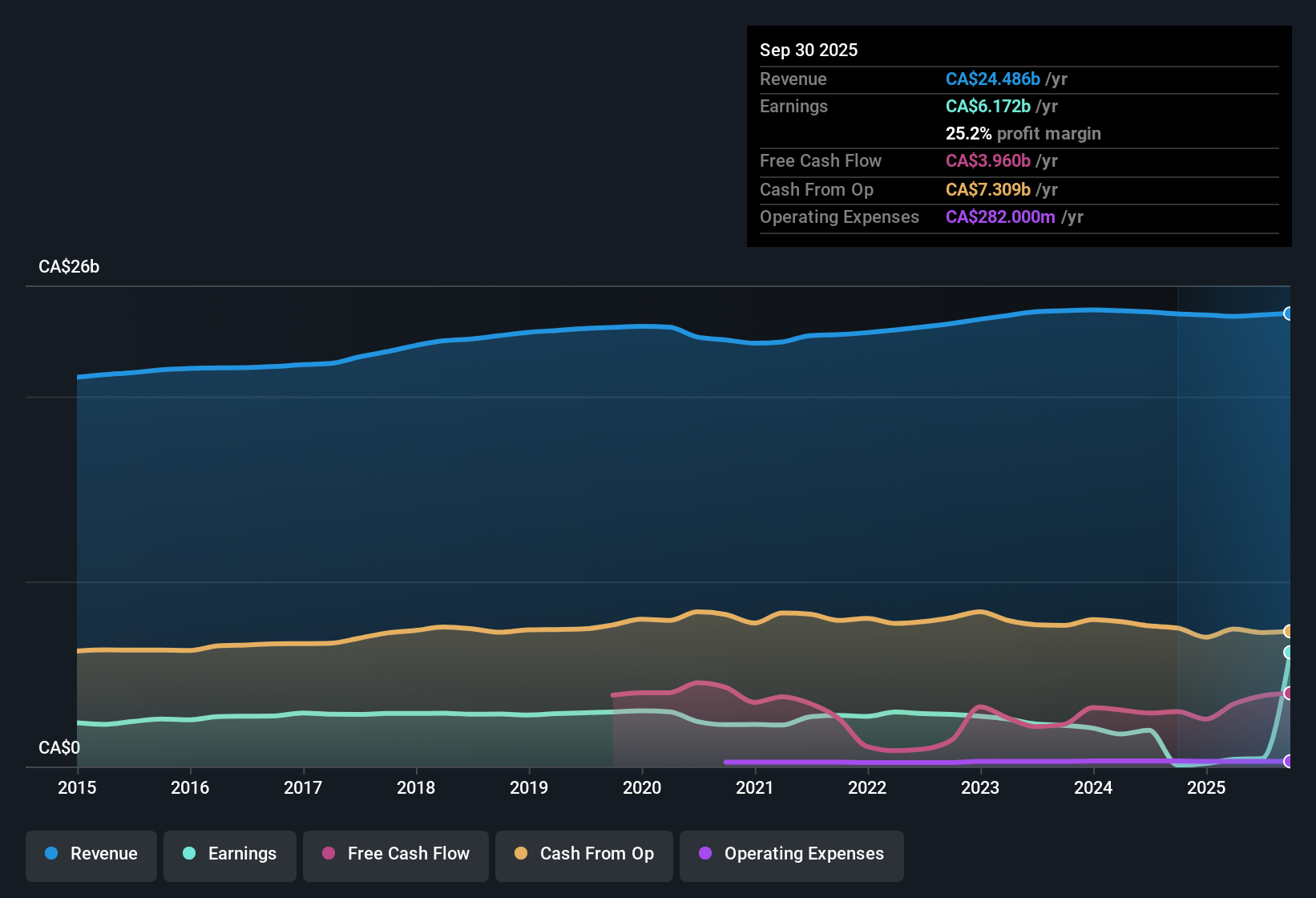Screen dimensions: 1316x898
Task: Click the CA$24.486b revenue value
Action: tap(991, 79)
